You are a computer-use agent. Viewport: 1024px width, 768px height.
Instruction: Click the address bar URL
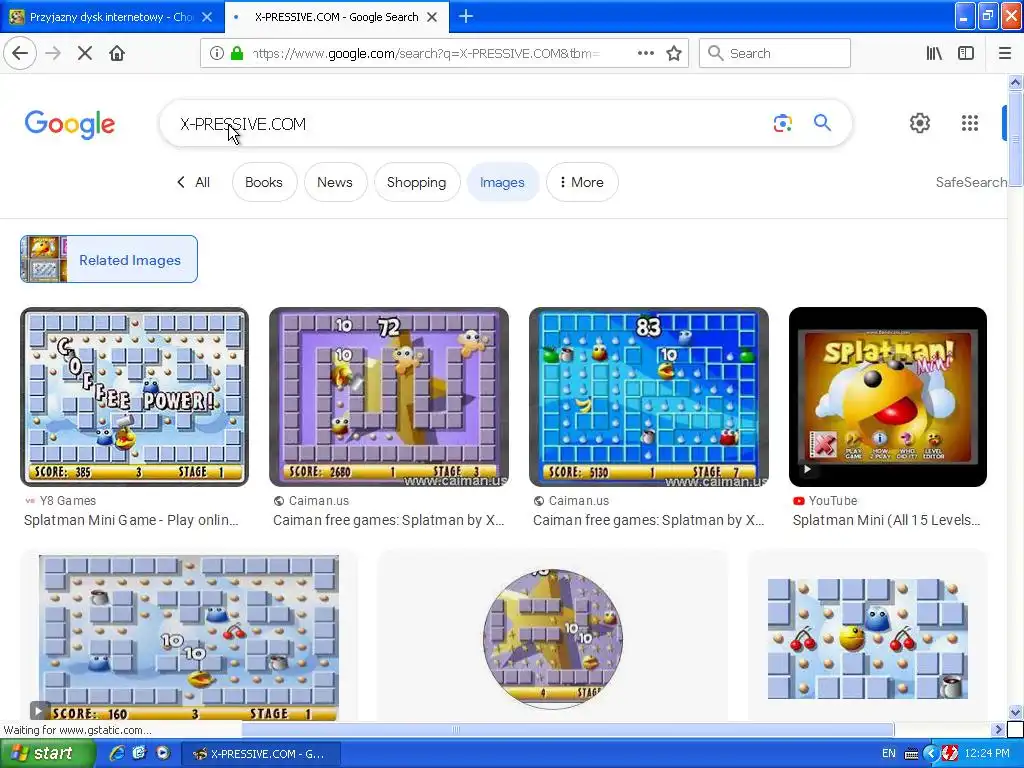coord(426,54)
